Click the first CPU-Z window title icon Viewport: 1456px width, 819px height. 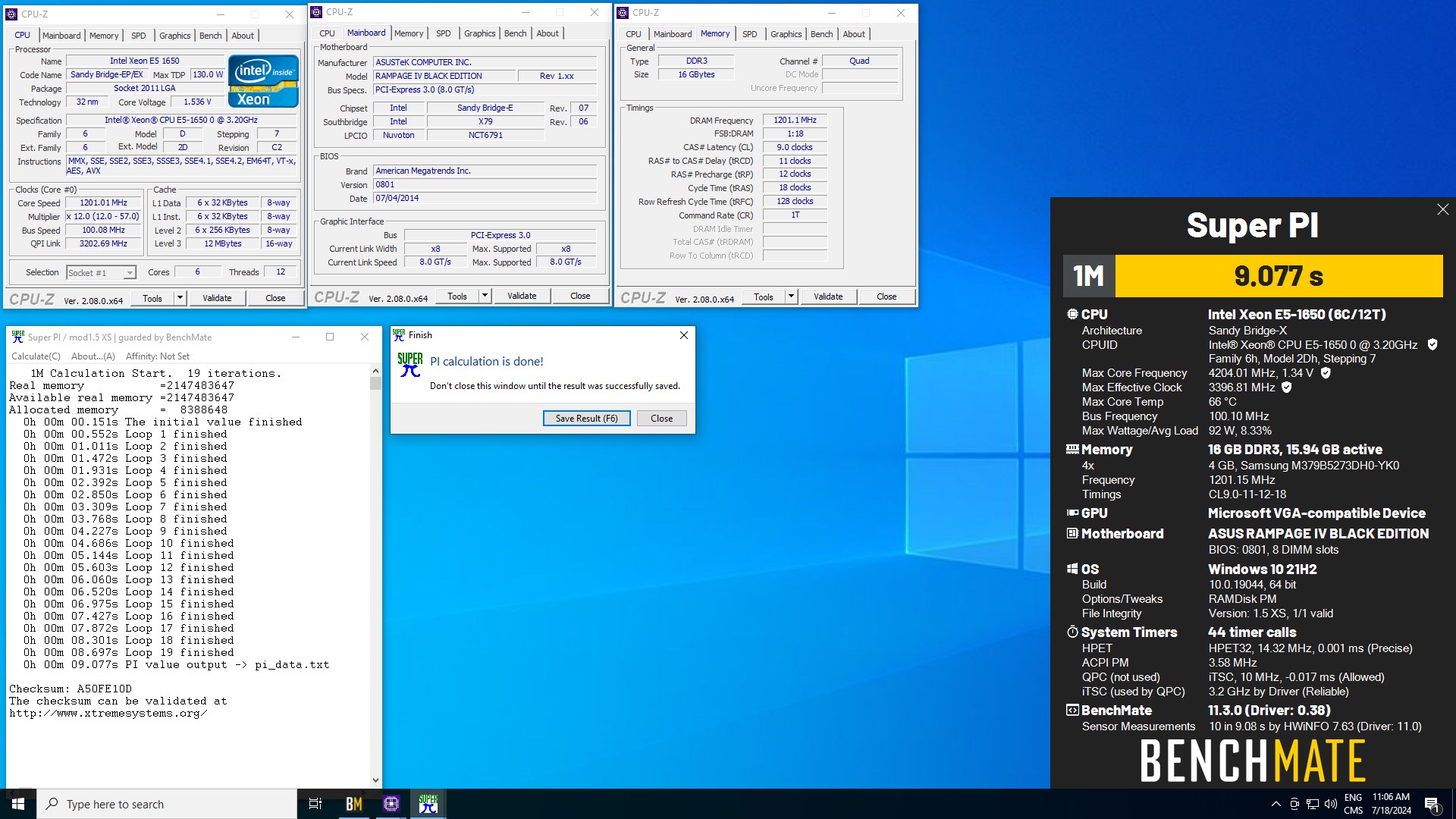point(11,14)
